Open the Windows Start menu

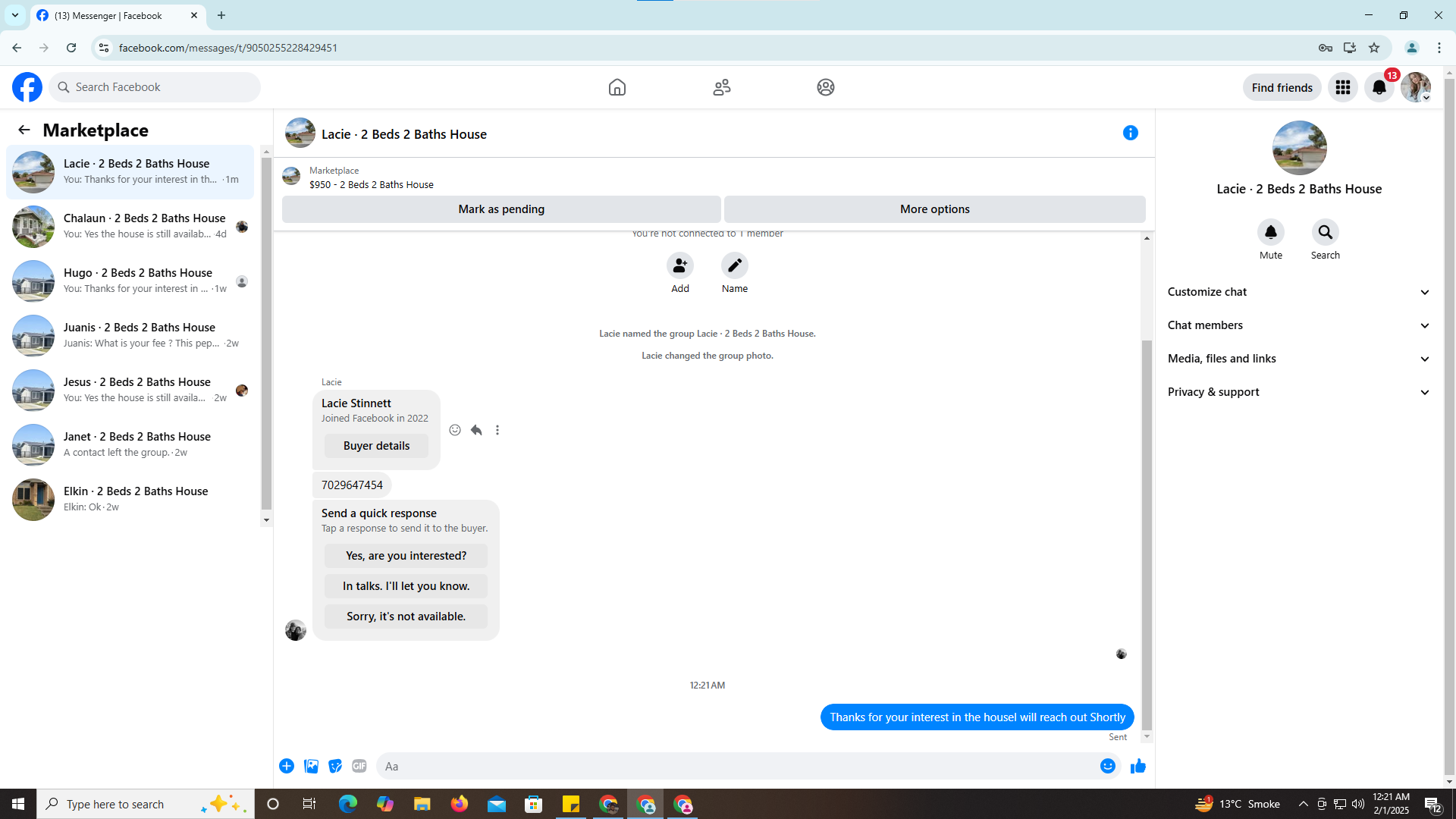(x=18, y=804)
